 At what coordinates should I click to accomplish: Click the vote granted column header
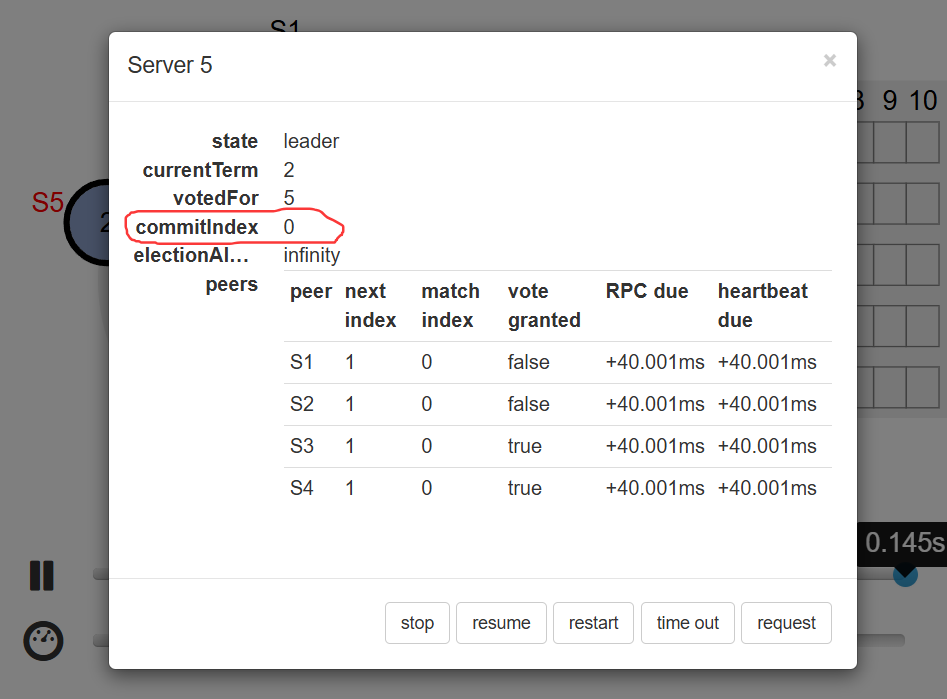tap(544, 306)
